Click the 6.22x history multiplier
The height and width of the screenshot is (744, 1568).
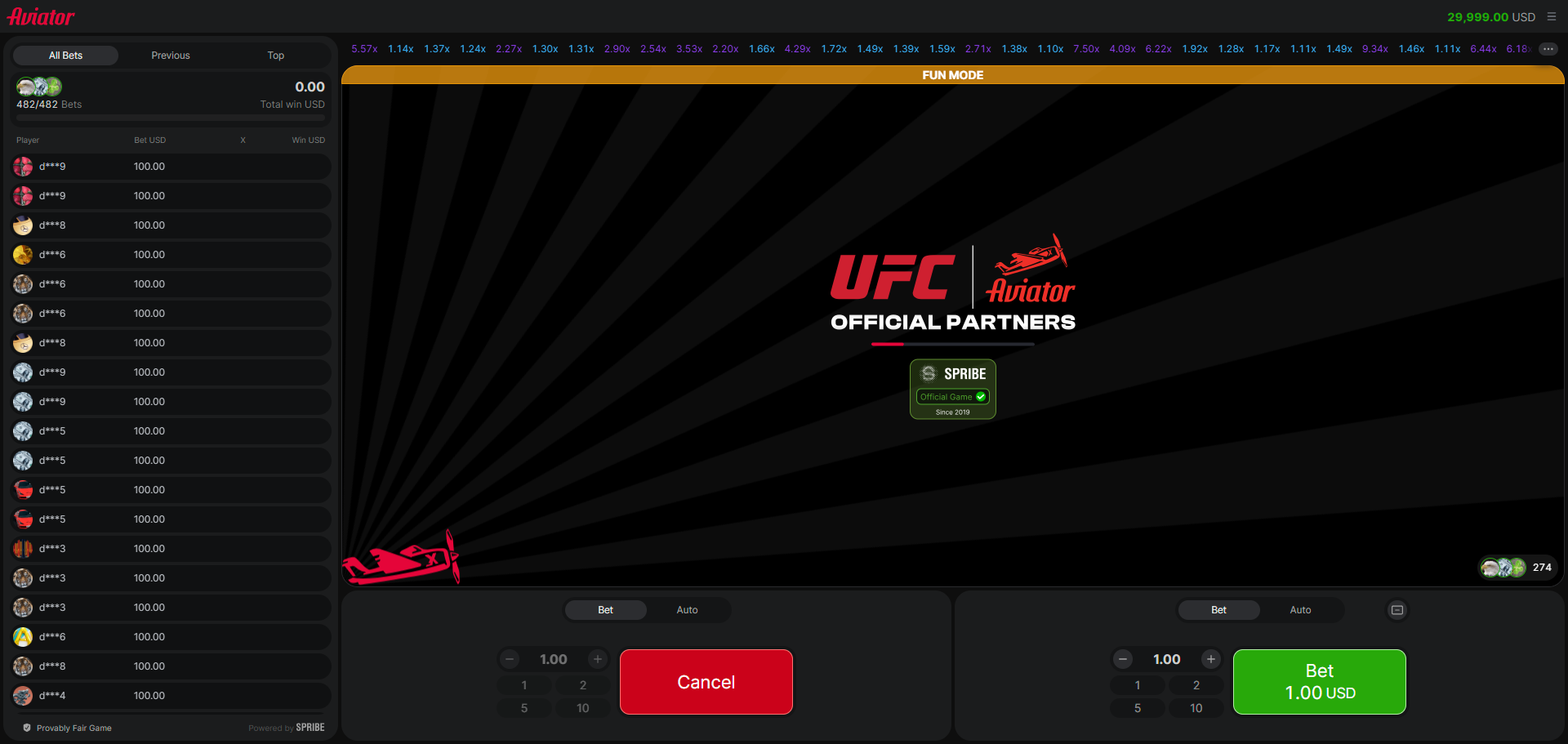point(1159,49)
